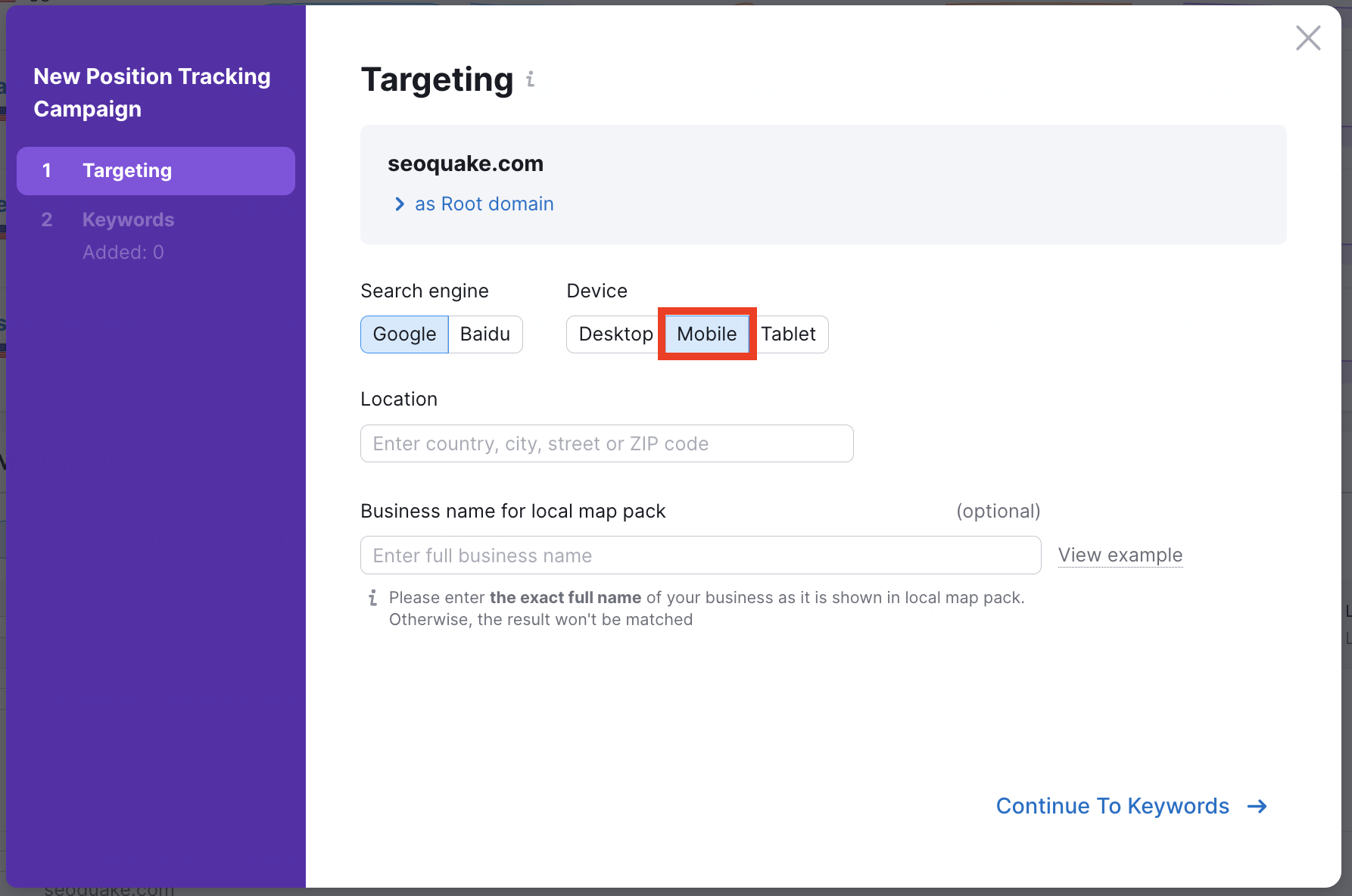This screenshot has width=1352, height=896.
Task: Expand the 'as Root domain' chevron
Action: 400,204
